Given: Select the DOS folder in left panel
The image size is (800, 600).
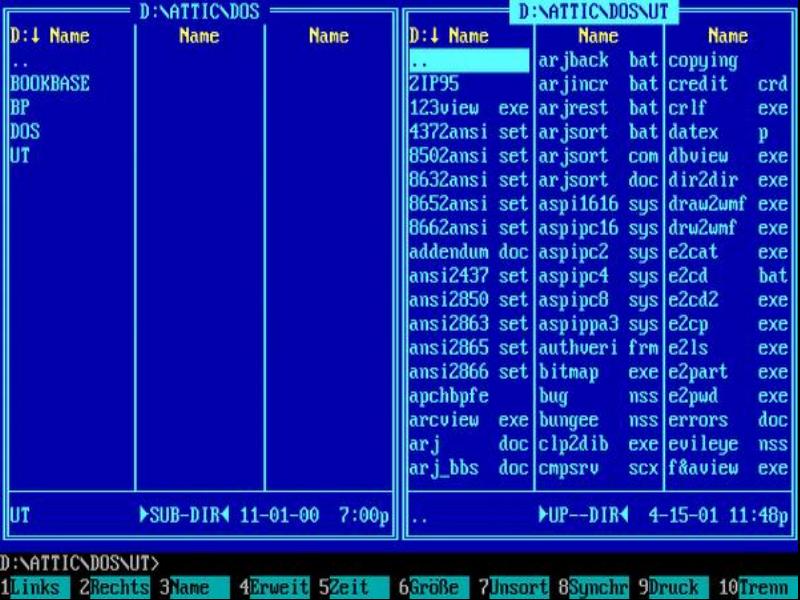Looking at the screenshot, I should tap(25, 132).
